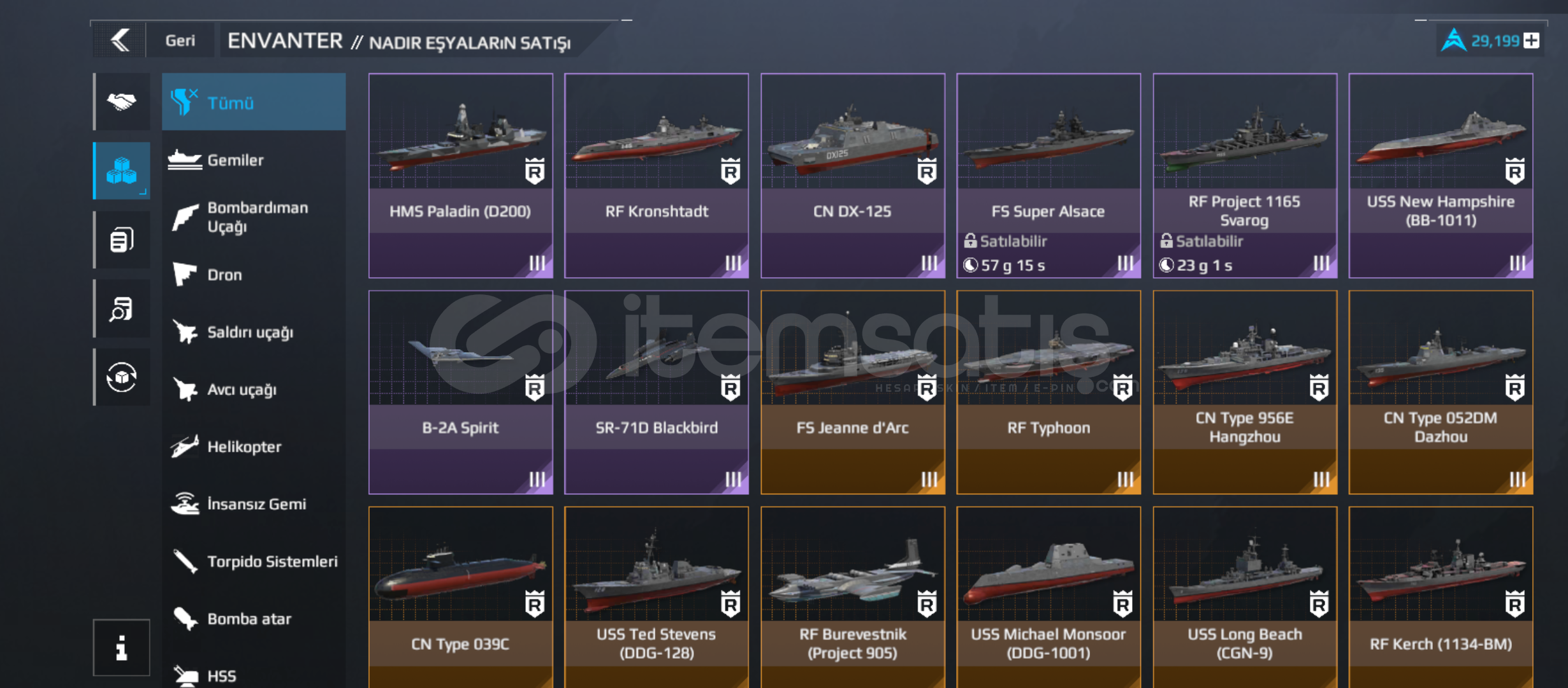Show Dron items only
1568x688 pixels.
coord(254,275)
